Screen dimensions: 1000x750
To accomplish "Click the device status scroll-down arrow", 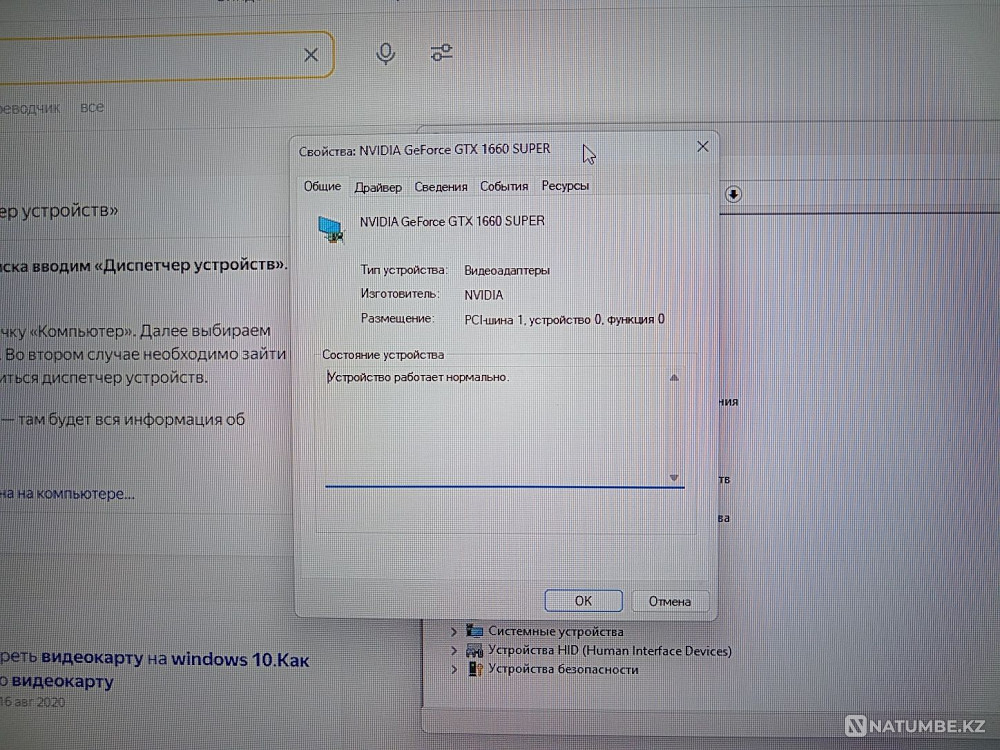I will point(673,478).
